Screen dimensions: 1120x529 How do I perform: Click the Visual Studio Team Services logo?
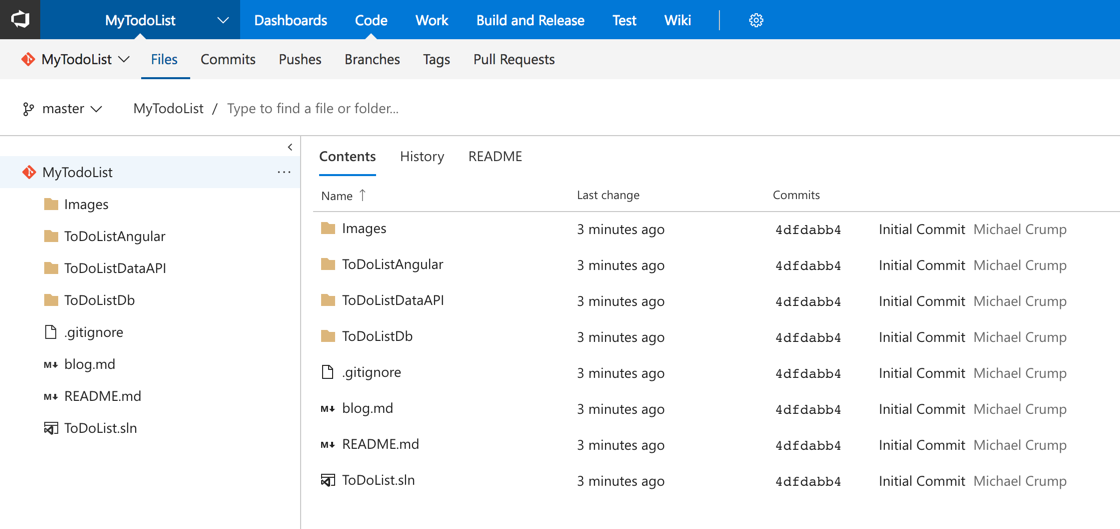pos(20,20)
